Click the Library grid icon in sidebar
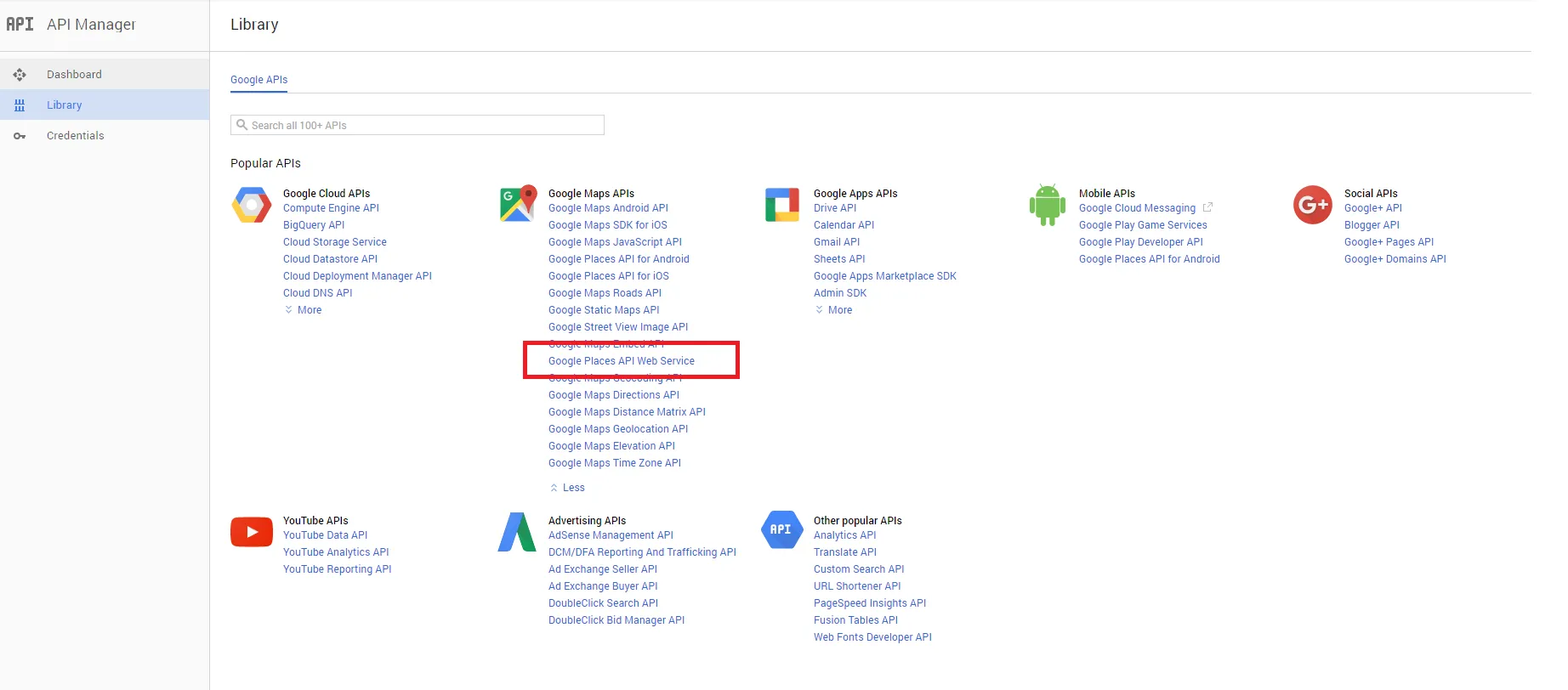 click(20, 105)
